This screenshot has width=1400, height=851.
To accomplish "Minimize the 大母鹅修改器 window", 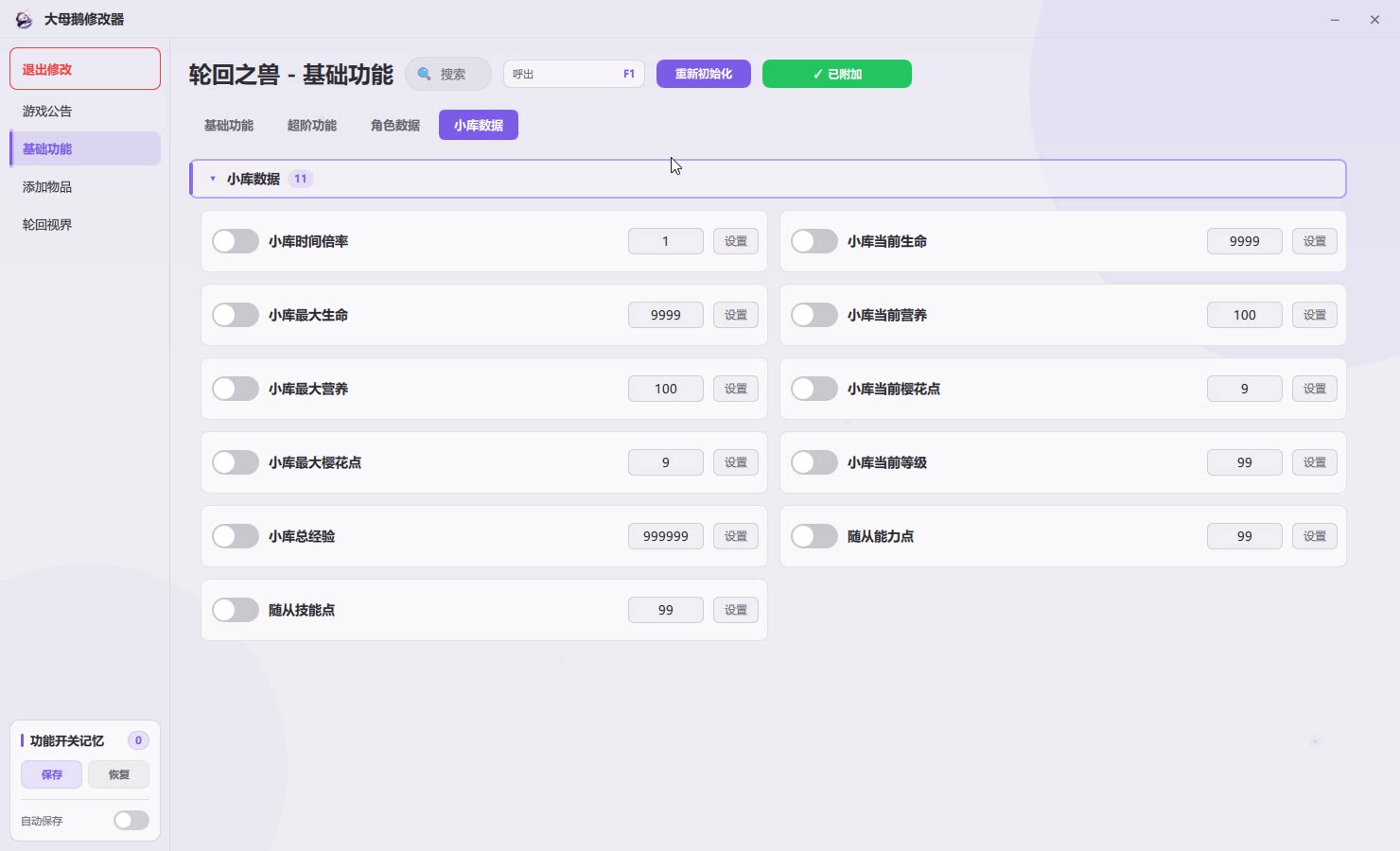I will [1335, 19].
